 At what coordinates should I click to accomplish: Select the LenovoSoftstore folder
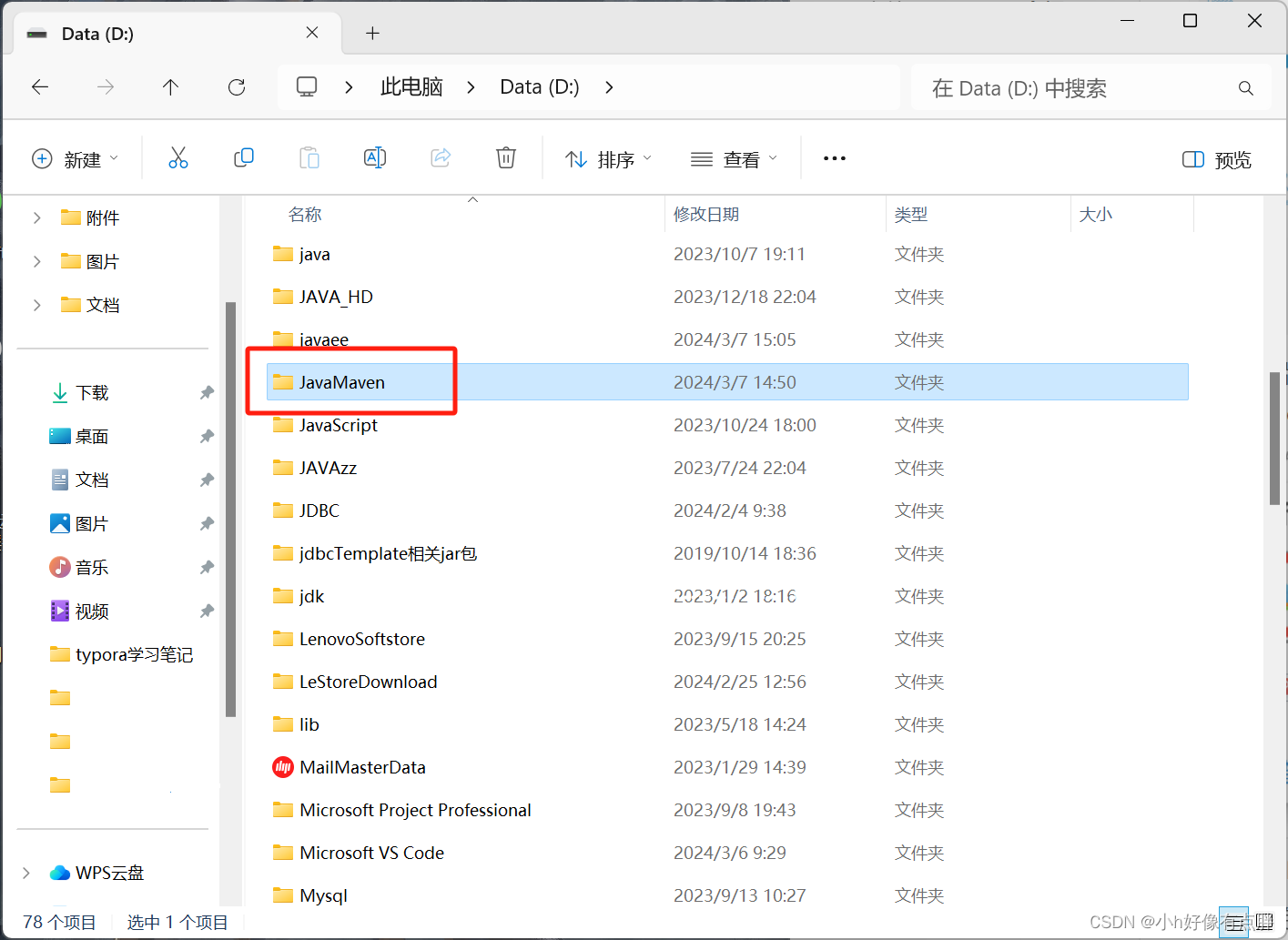click(727, 639)
